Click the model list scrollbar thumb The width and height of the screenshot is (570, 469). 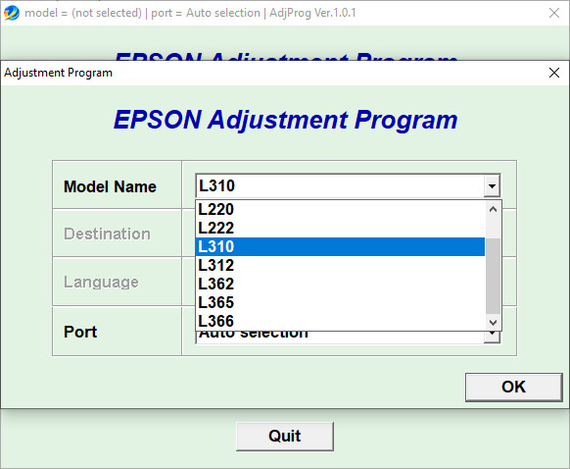click(493, 276)
